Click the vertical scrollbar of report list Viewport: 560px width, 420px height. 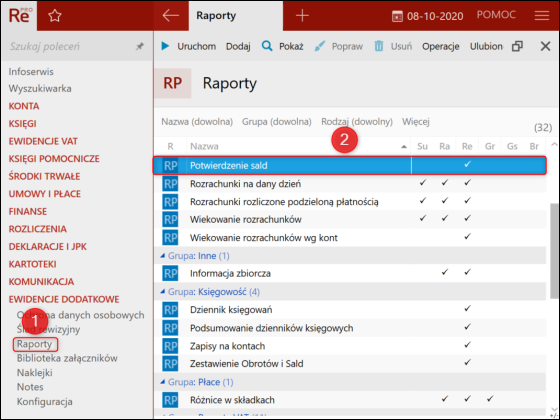[x=554, y=251]
